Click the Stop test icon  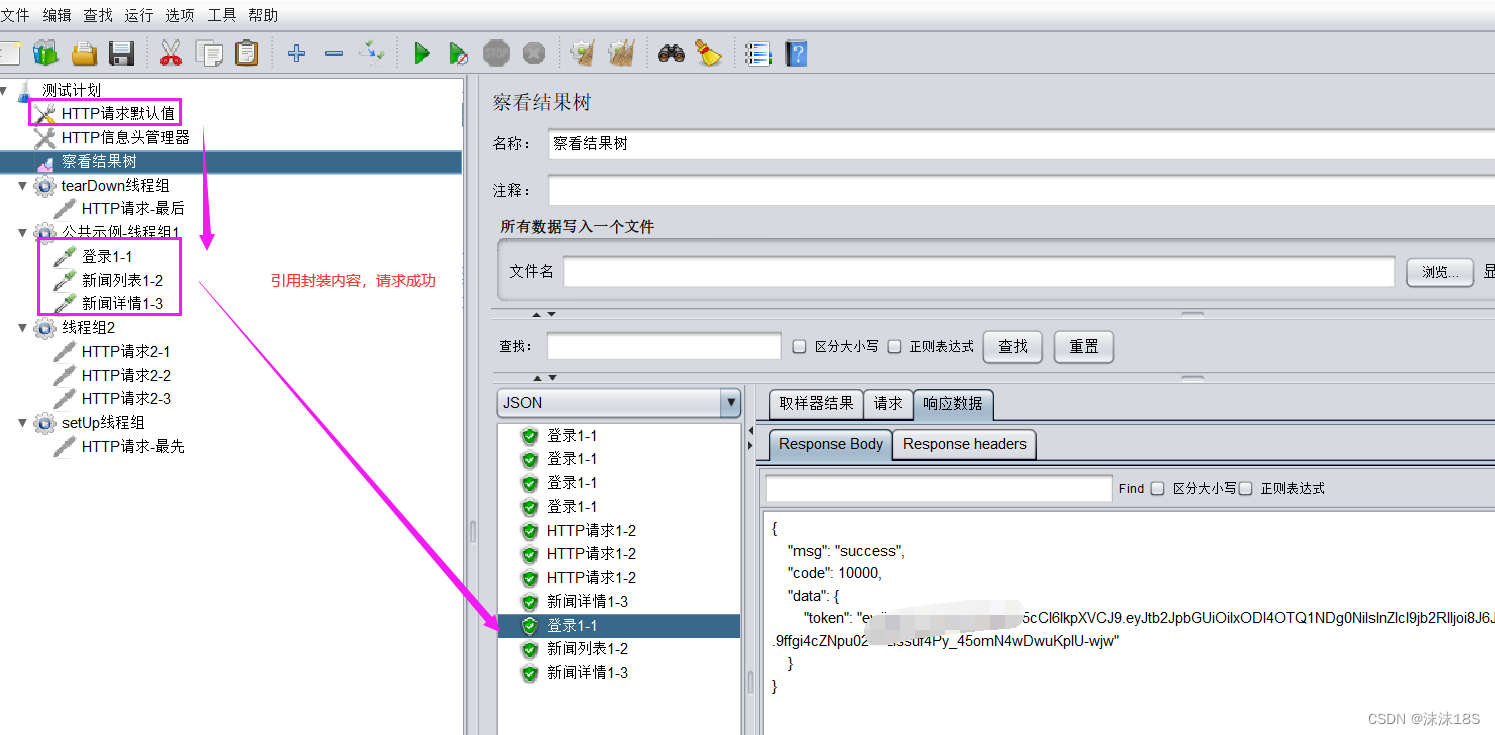coord(496,53)
